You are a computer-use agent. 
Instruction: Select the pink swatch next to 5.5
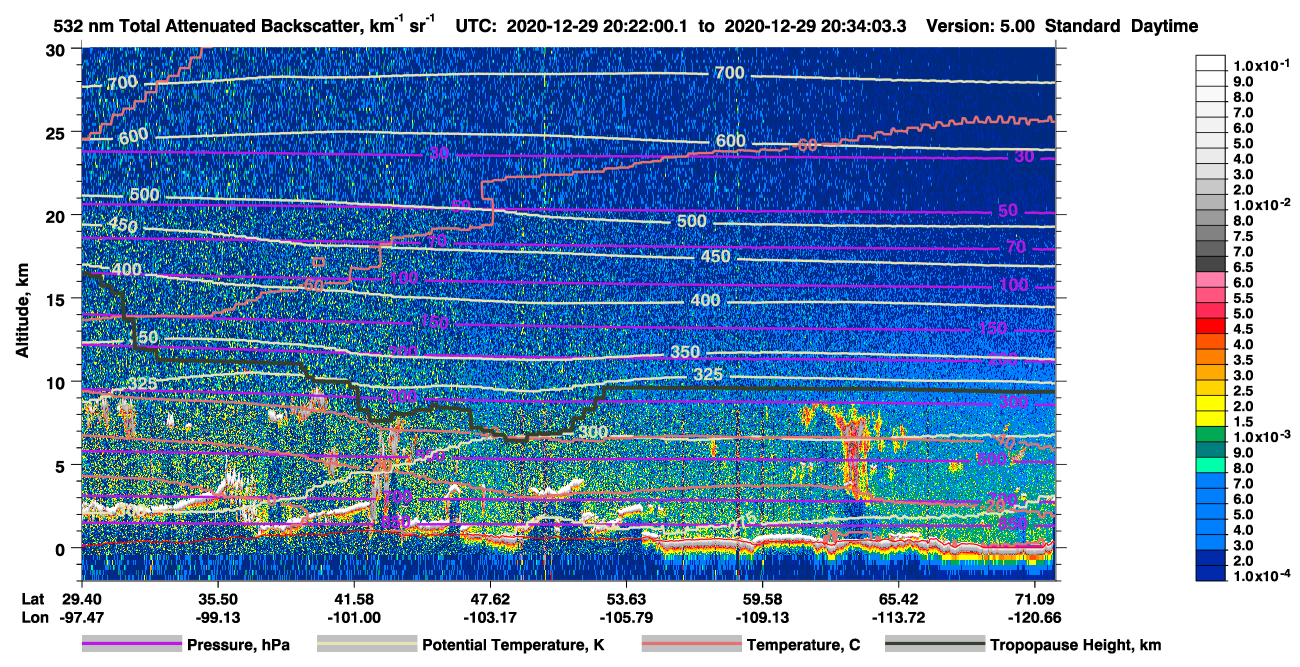click(1211, 296)
